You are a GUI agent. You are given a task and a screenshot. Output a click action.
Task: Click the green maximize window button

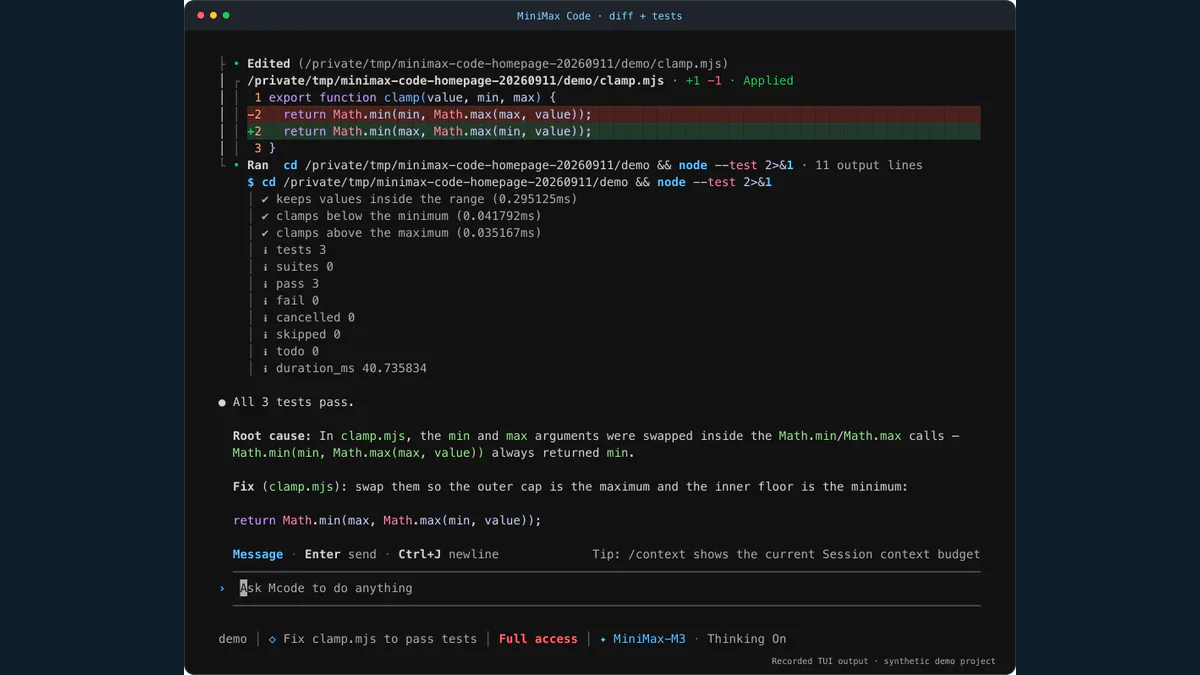click(x=226, y=16)
